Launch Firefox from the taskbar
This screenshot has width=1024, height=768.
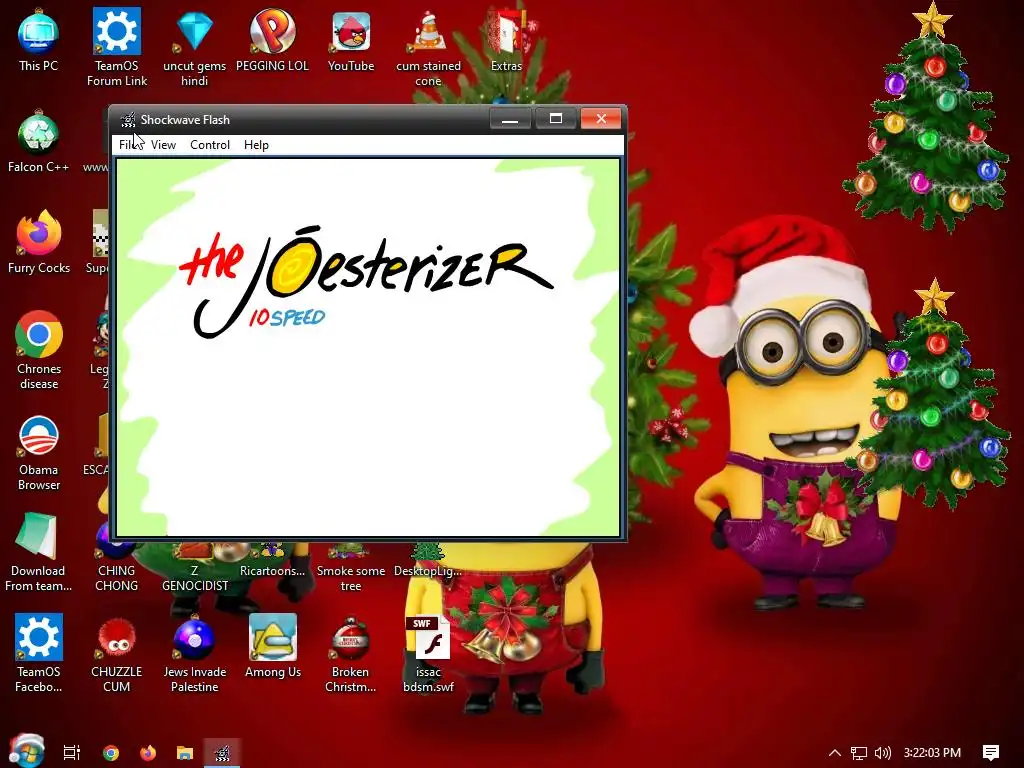click(x=148, y=752)
